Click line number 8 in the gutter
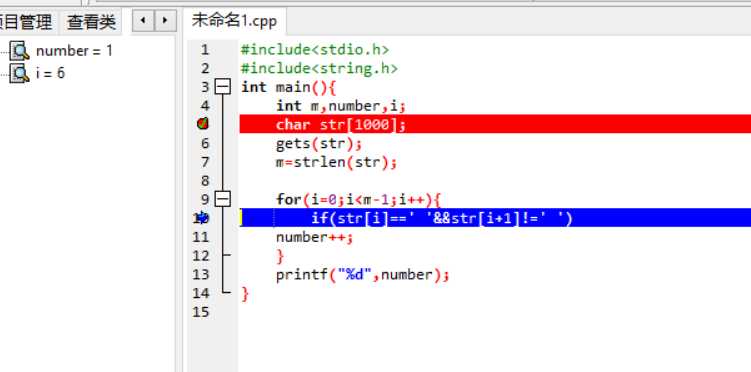This screenshot has height=372, width=751. coord(205,180)
